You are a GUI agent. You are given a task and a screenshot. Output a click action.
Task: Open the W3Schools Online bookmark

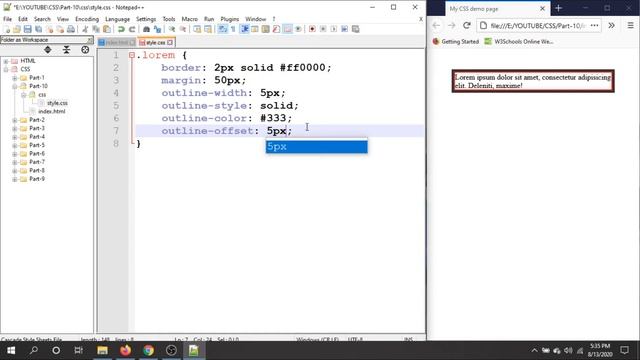click(519, 41)
